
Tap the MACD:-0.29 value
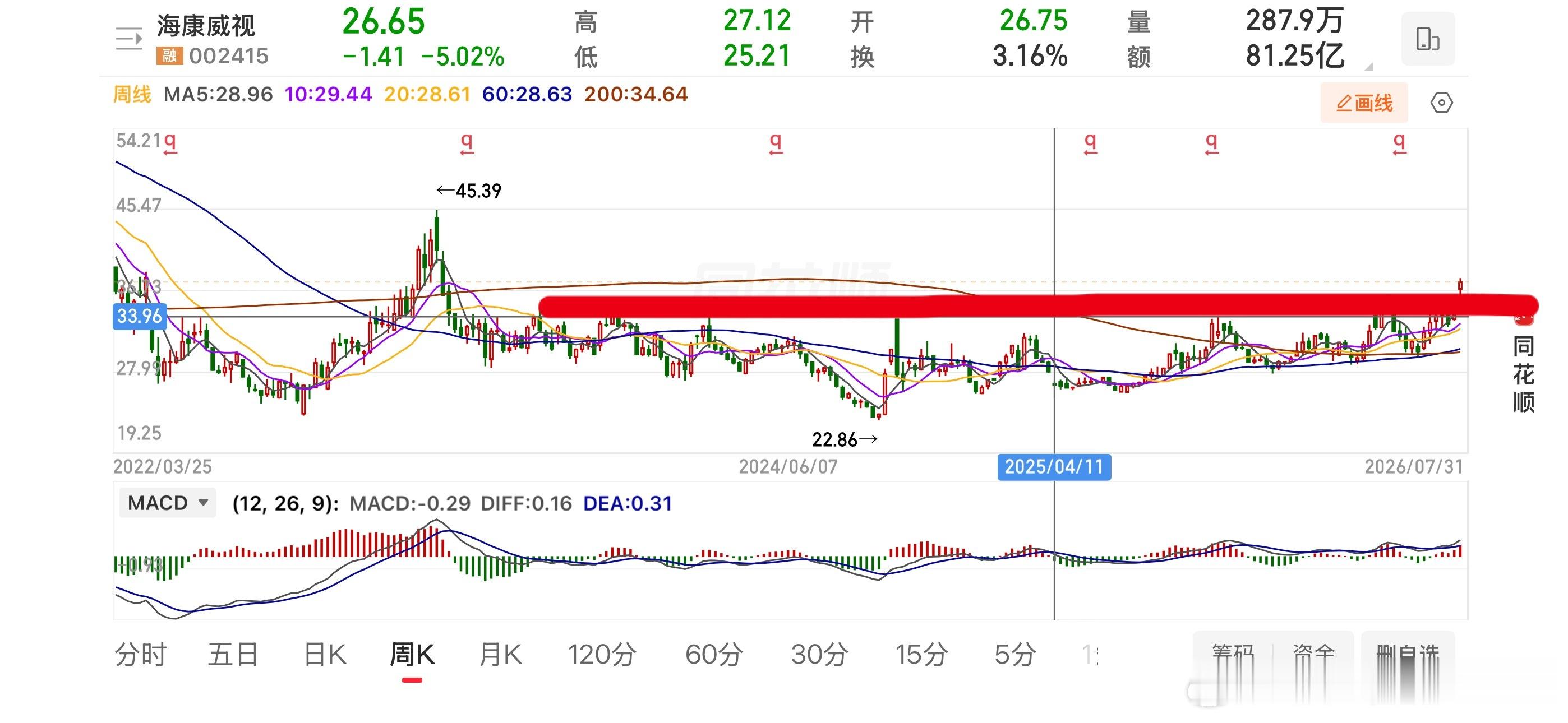(x=411, y=503)
